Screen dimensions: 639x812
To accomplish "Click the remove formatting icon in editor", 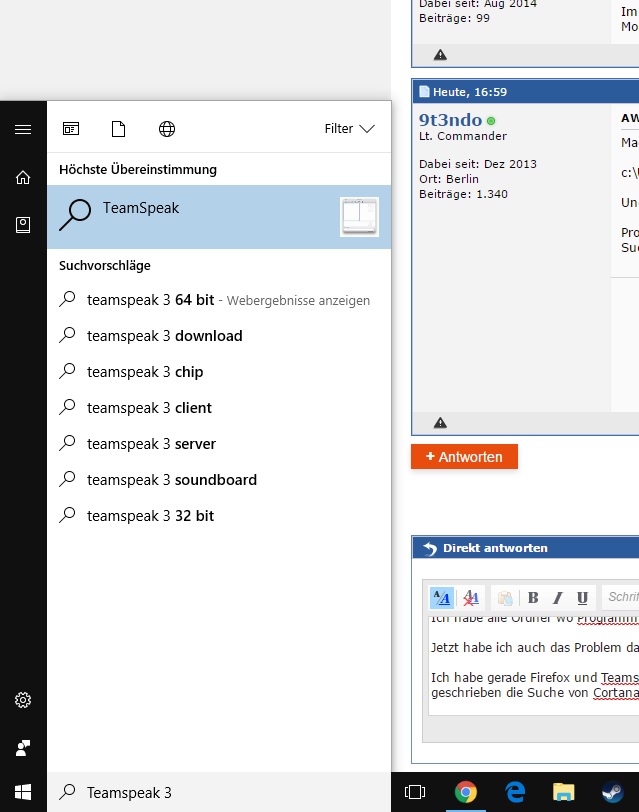I will (471, 598).
